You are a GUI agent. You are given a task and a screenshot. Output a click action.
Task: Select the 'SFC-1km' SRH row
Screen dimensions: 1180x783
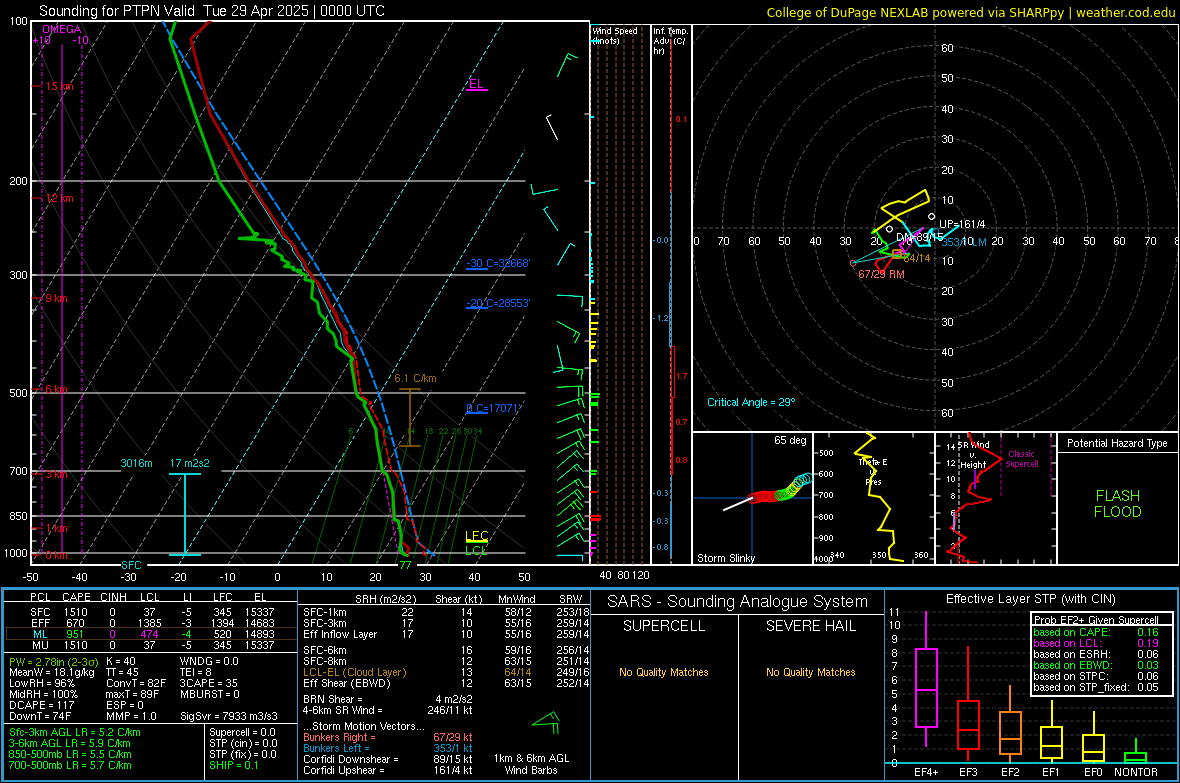pos(446,612)
